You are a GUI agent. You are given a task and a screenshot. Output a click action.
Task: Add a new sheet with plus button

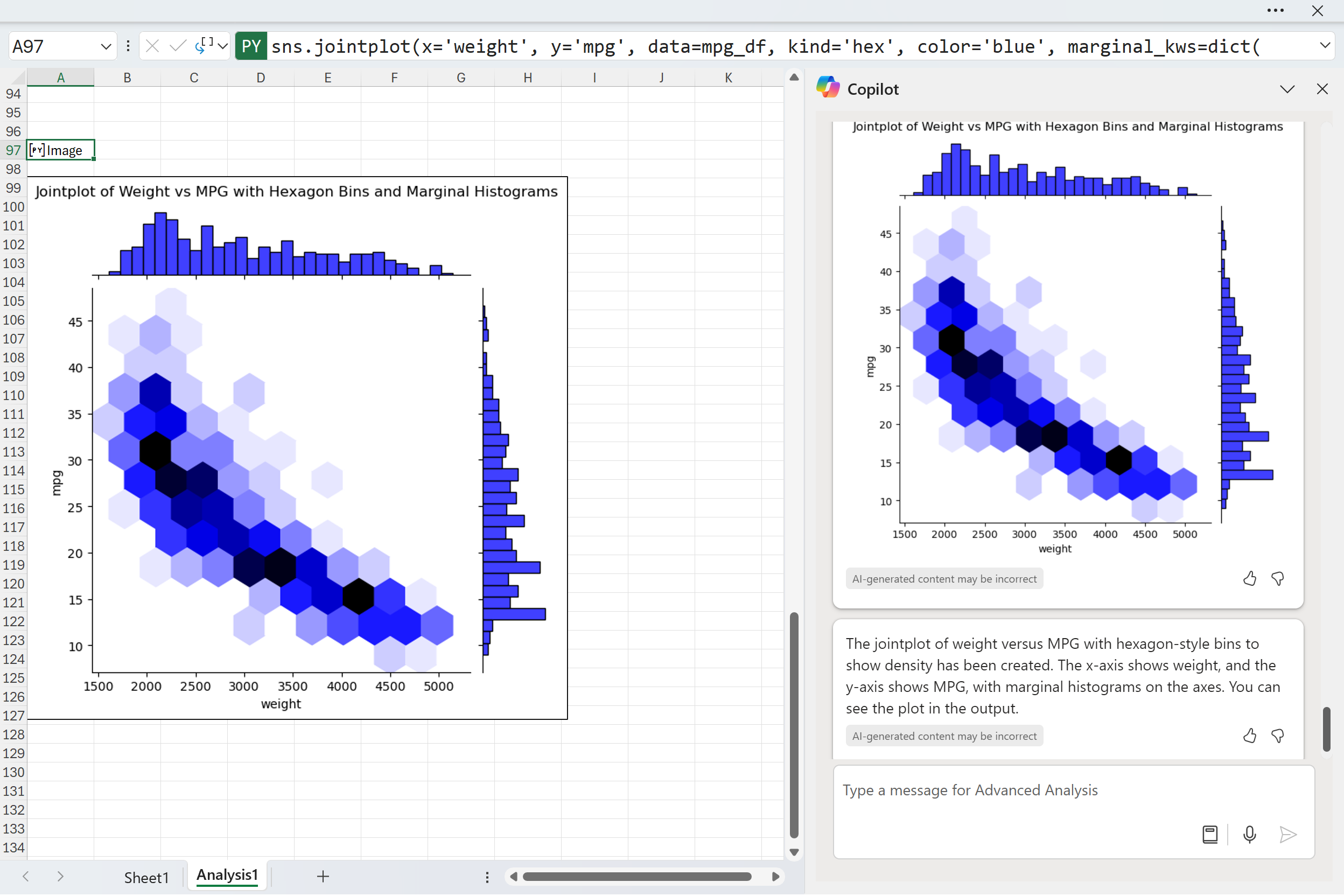(323, 877)
